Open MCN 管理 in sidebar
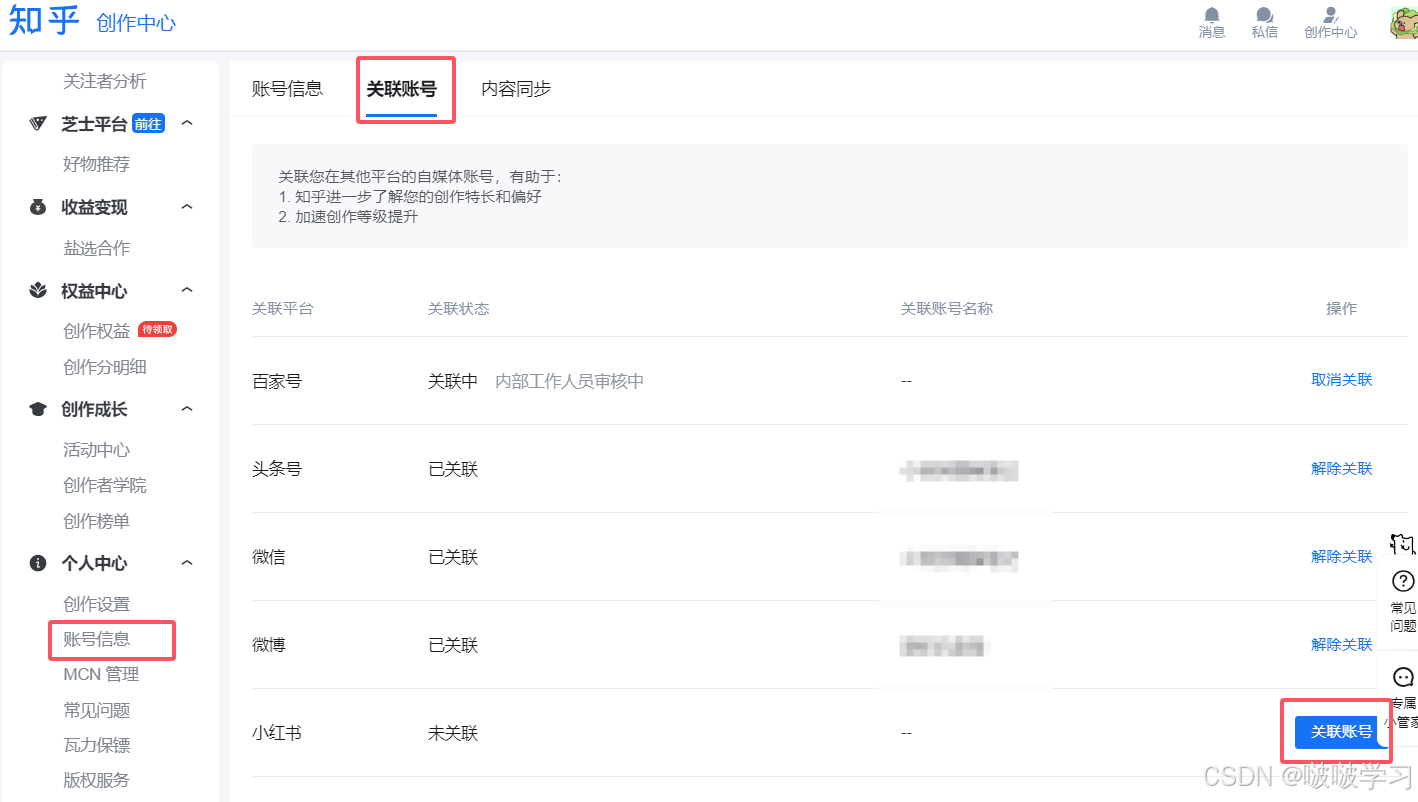1418x802 pixels. coord(101,674)
